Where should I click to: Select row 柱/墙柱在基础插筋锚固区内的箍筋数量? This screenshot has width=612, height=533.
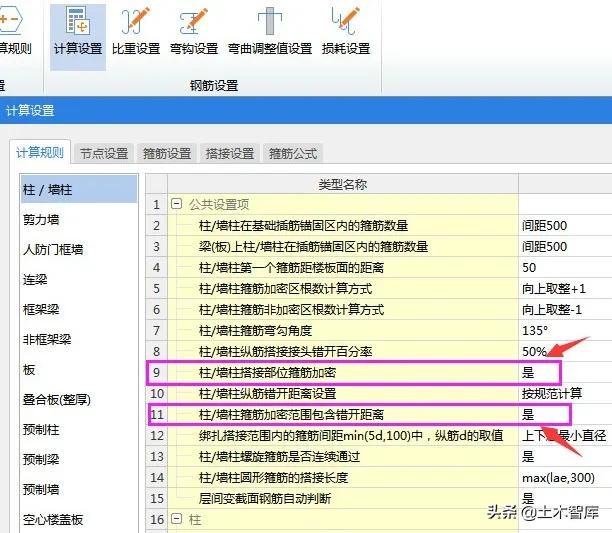click(x=343, y=225)
